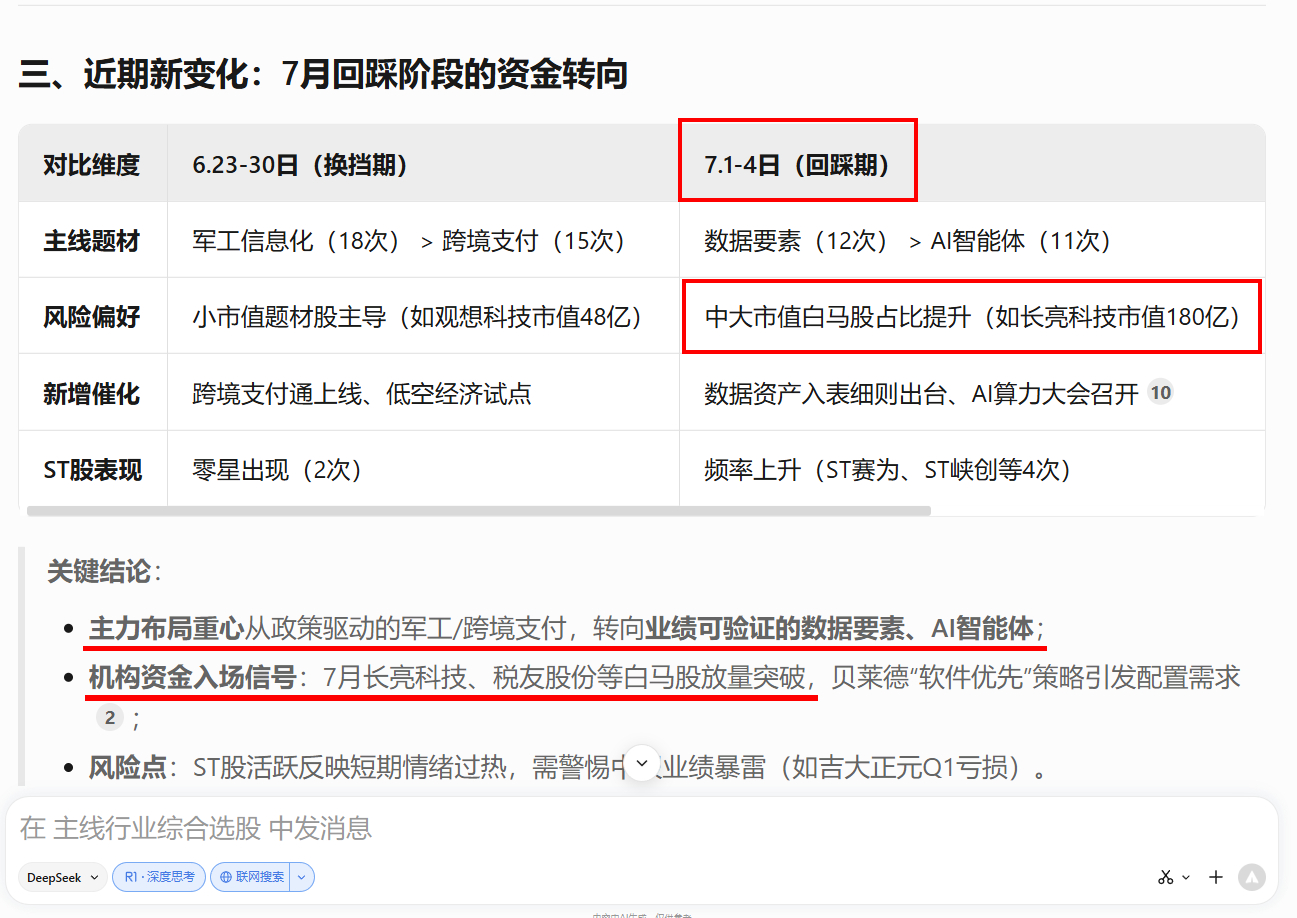Click the table's horizontal scrollbar
This screenshot has width=1297, height=918.
(x=478, y=511)
